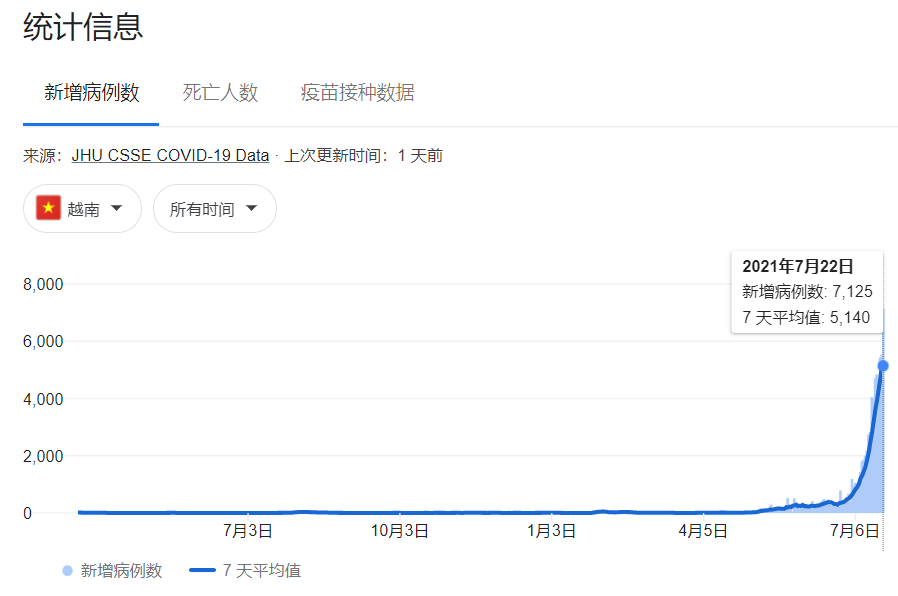Expand the dropdown arrow next to 越南
Image resolution: width=898 pixels, height=596 pixels.
[117, 208]
